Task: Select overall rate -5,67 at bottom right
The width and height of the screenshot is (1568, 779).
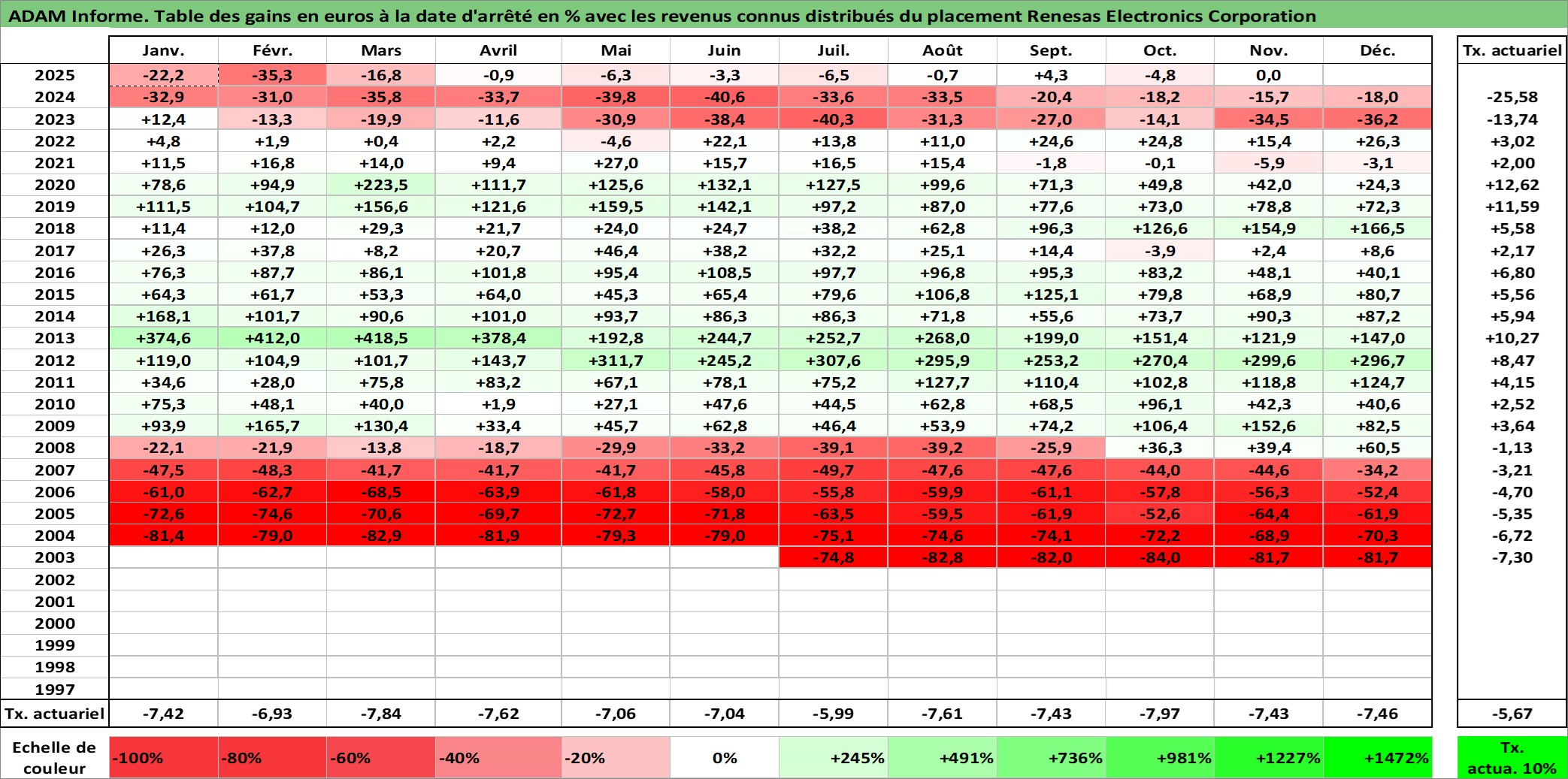Action: pyautogui.click(x=1512, y=714)
